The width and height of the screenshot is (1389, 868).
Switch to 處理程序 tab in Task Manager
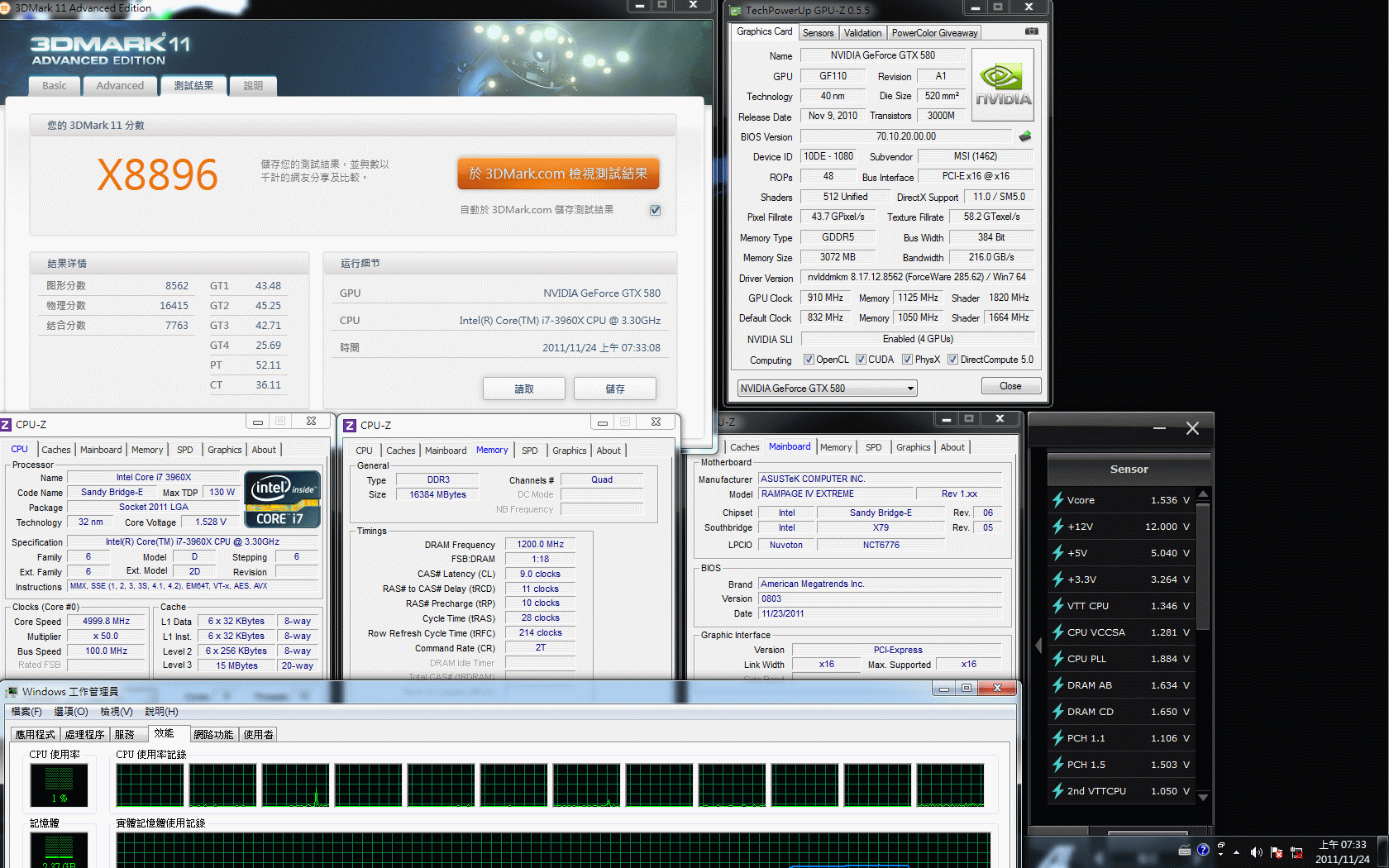84,734
